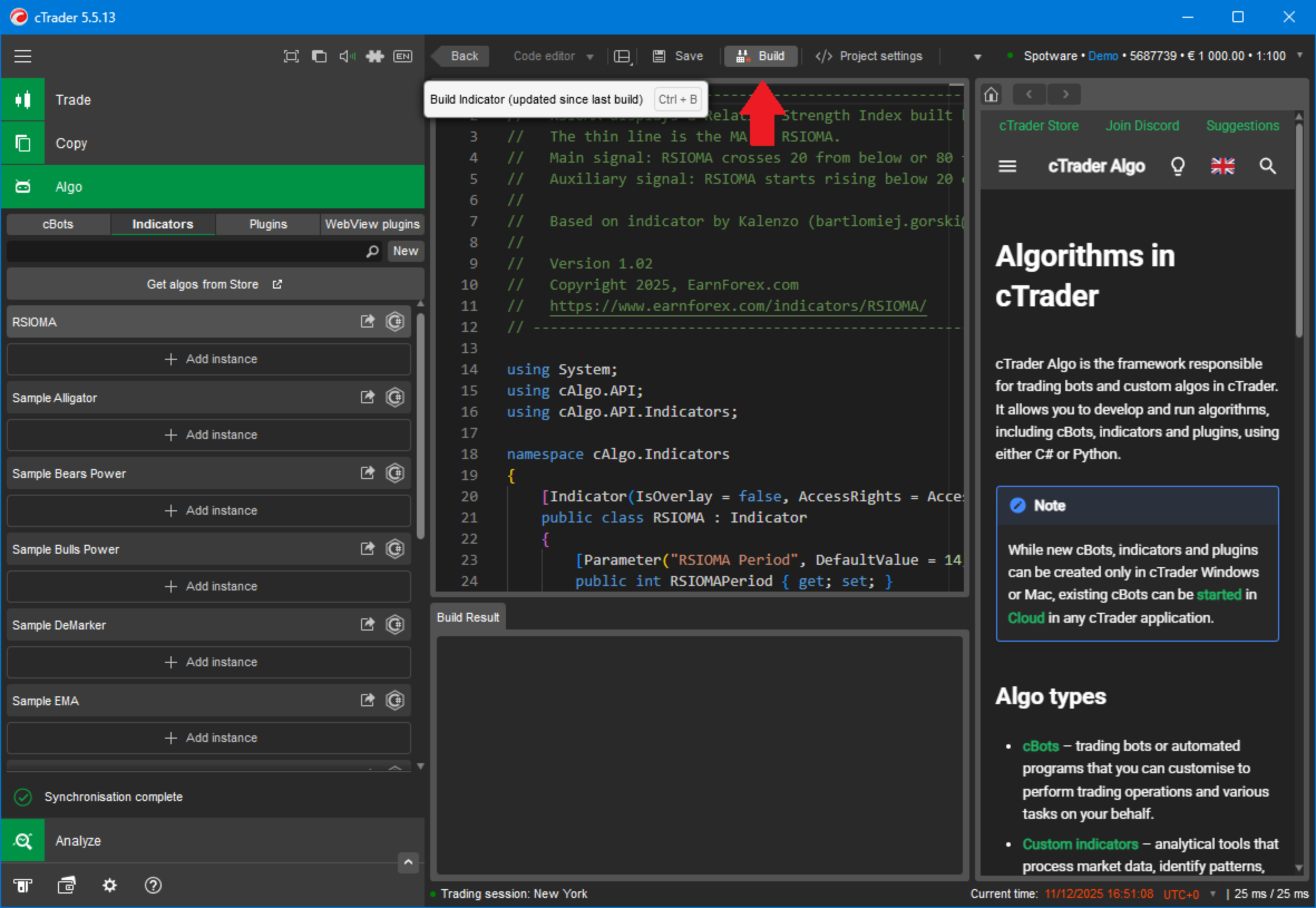Click the help question mark icon
The image size is (1316, 908).
click(x=153, y=885)
